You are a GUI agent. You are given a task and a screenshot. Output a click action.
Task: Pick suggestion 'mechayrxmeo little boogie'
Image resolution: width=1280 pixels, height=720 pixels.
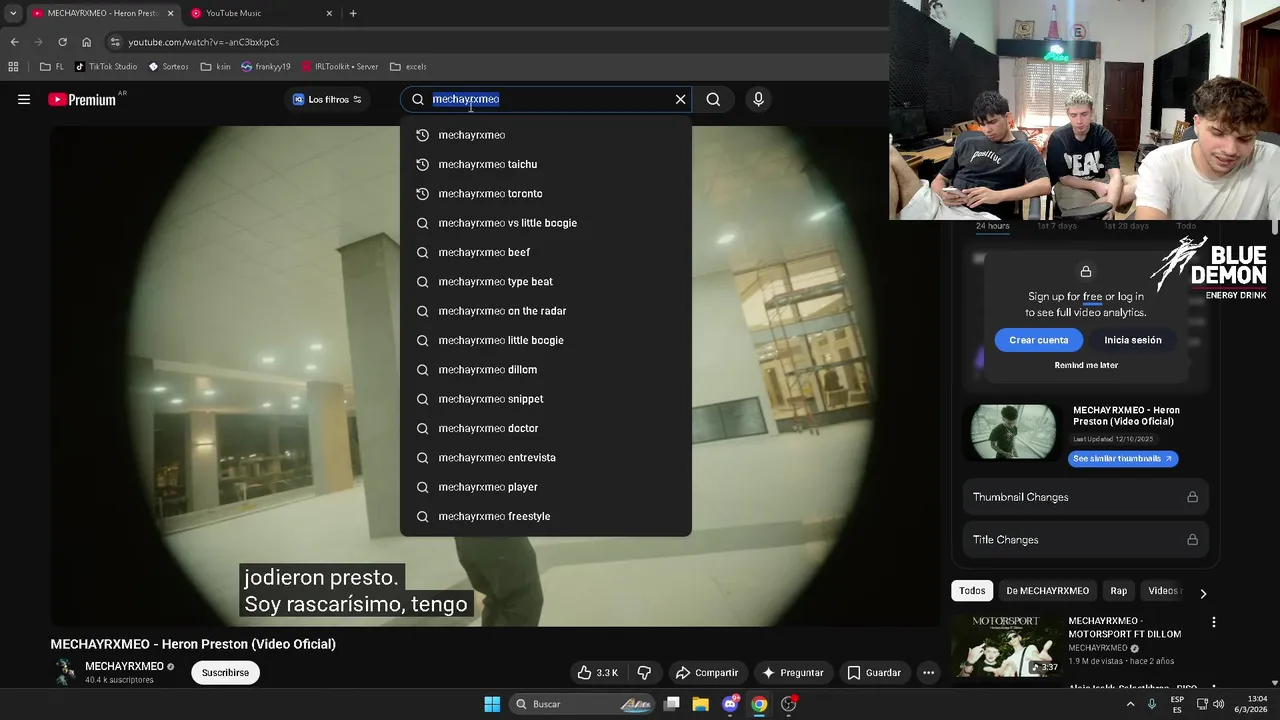pos(545,340)
